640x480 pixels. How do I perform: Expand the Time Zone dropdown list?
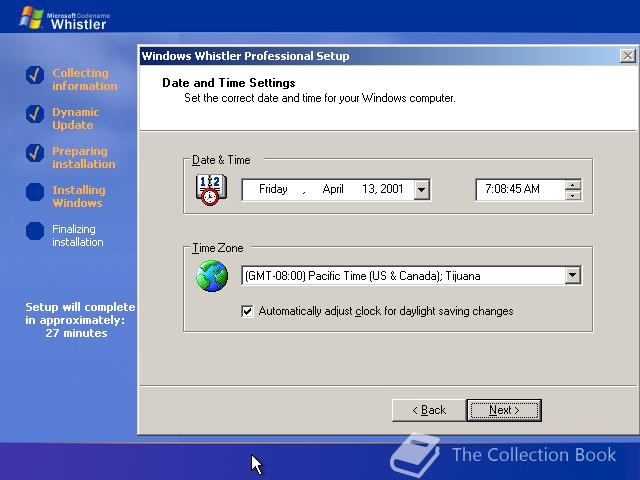(573, 276)
